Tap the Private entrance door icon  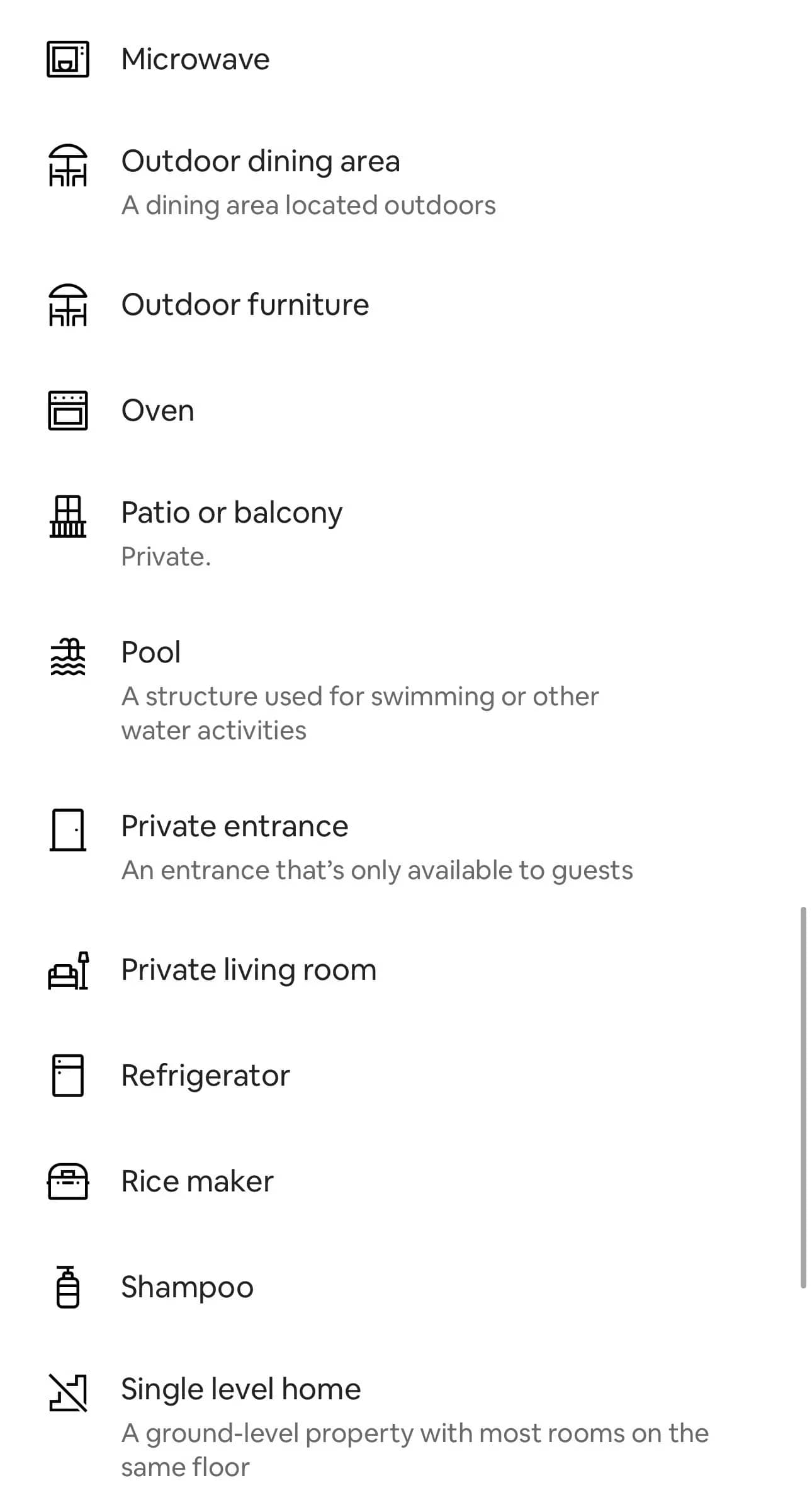click(68, 830)
